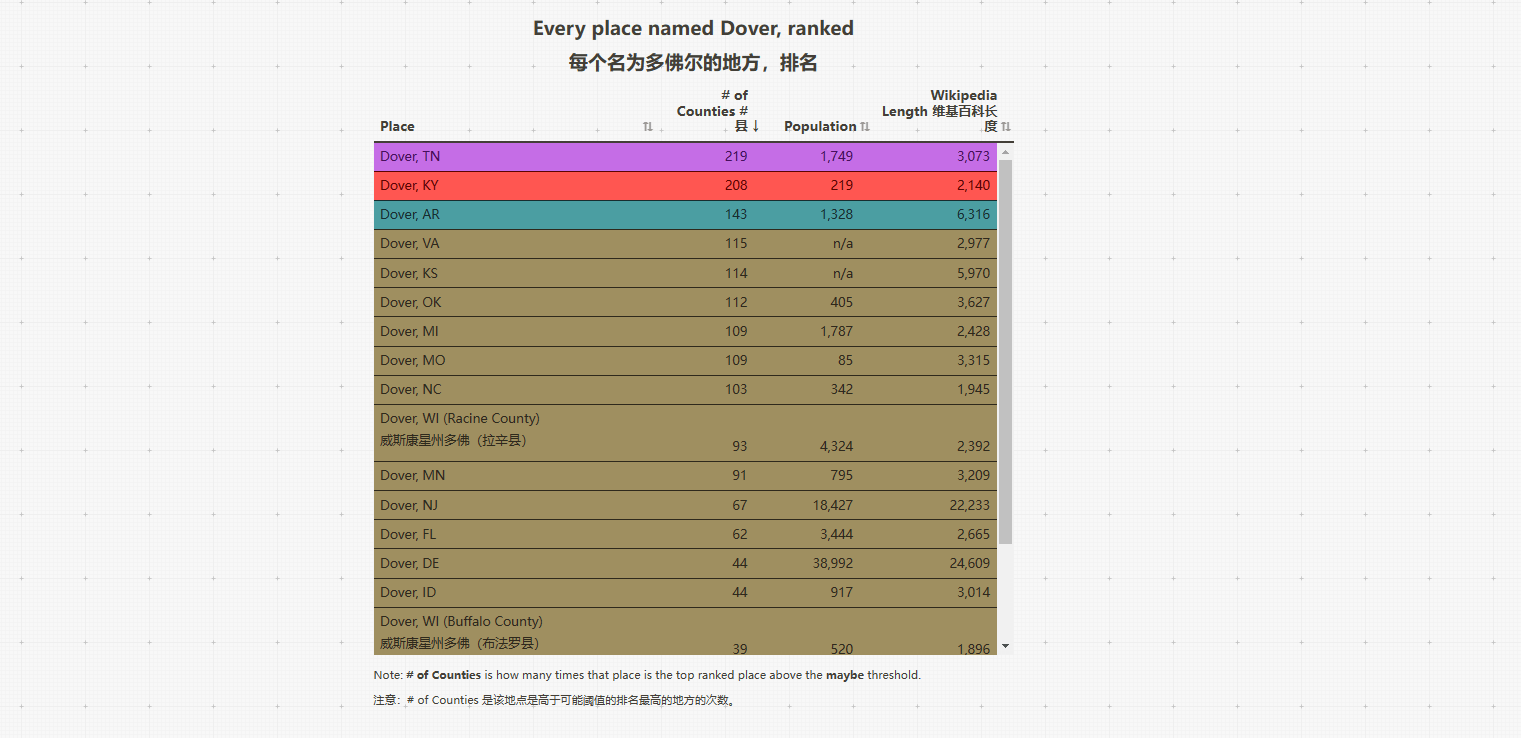This screenshot has width=1521, height=738.
Task: Click the Population column header label
Action: click(x=820, y=126)
